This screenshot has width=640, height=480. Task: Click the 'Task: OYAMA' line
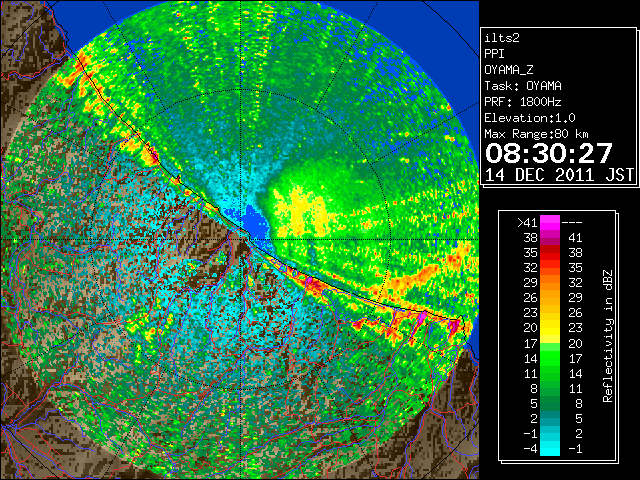pos(523,86)
